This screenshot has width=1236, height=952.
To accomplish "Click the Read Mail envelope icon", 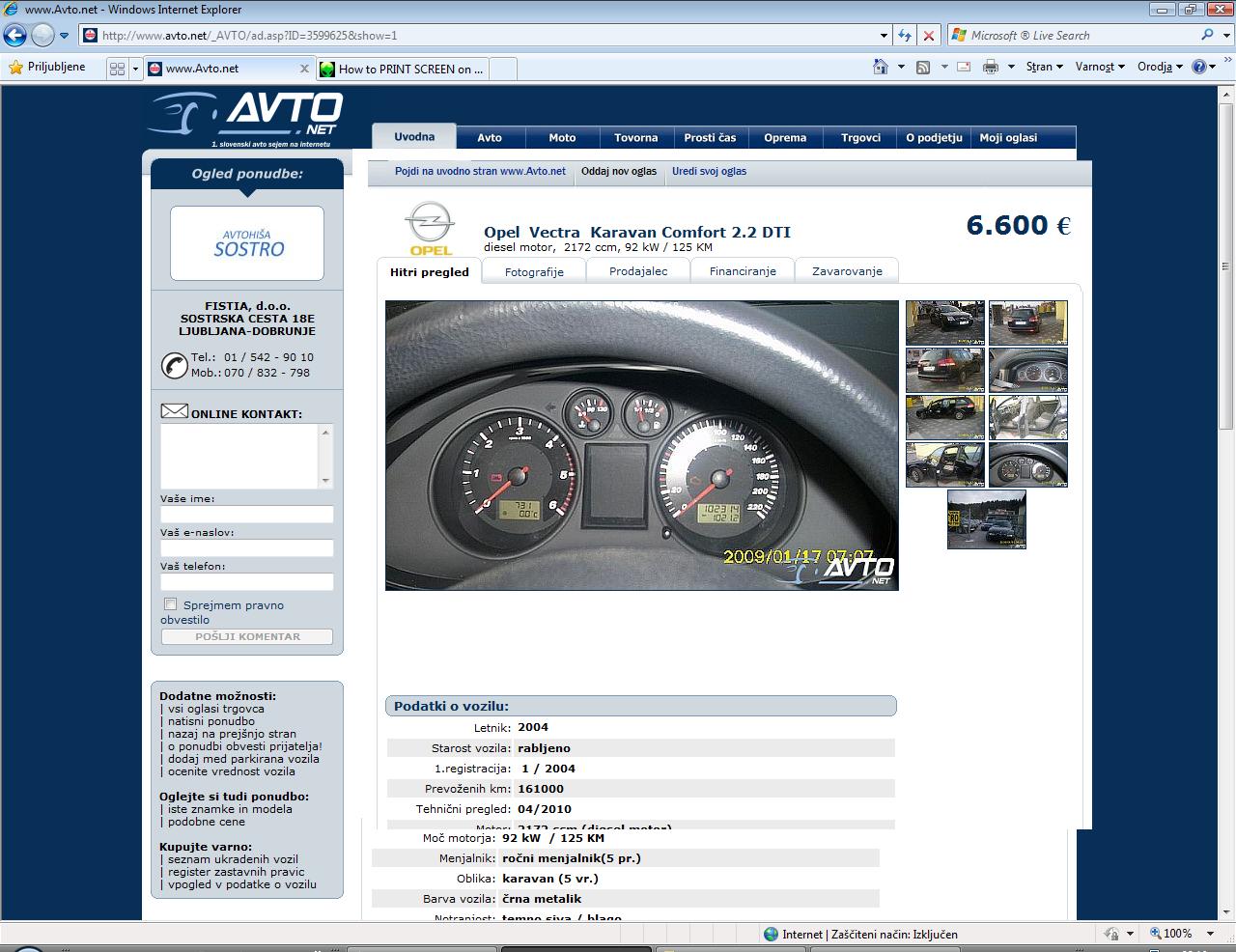I will tap(964, 67).
